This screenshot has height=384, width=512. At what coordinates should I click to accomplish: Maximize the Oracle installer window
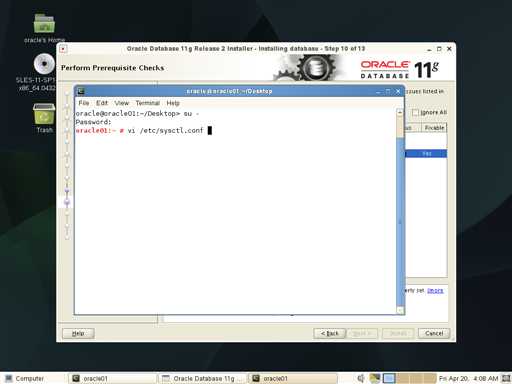pos(439,49)
